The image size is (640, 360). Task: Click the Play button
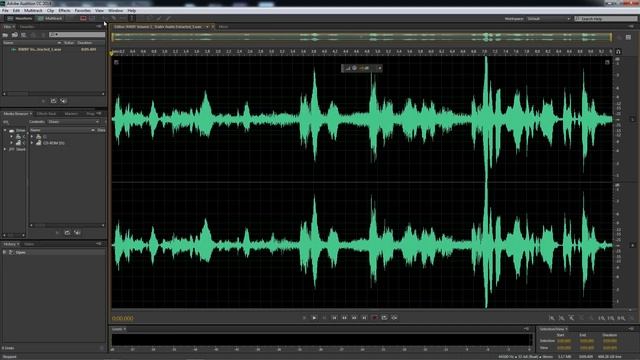coord(314,318)
